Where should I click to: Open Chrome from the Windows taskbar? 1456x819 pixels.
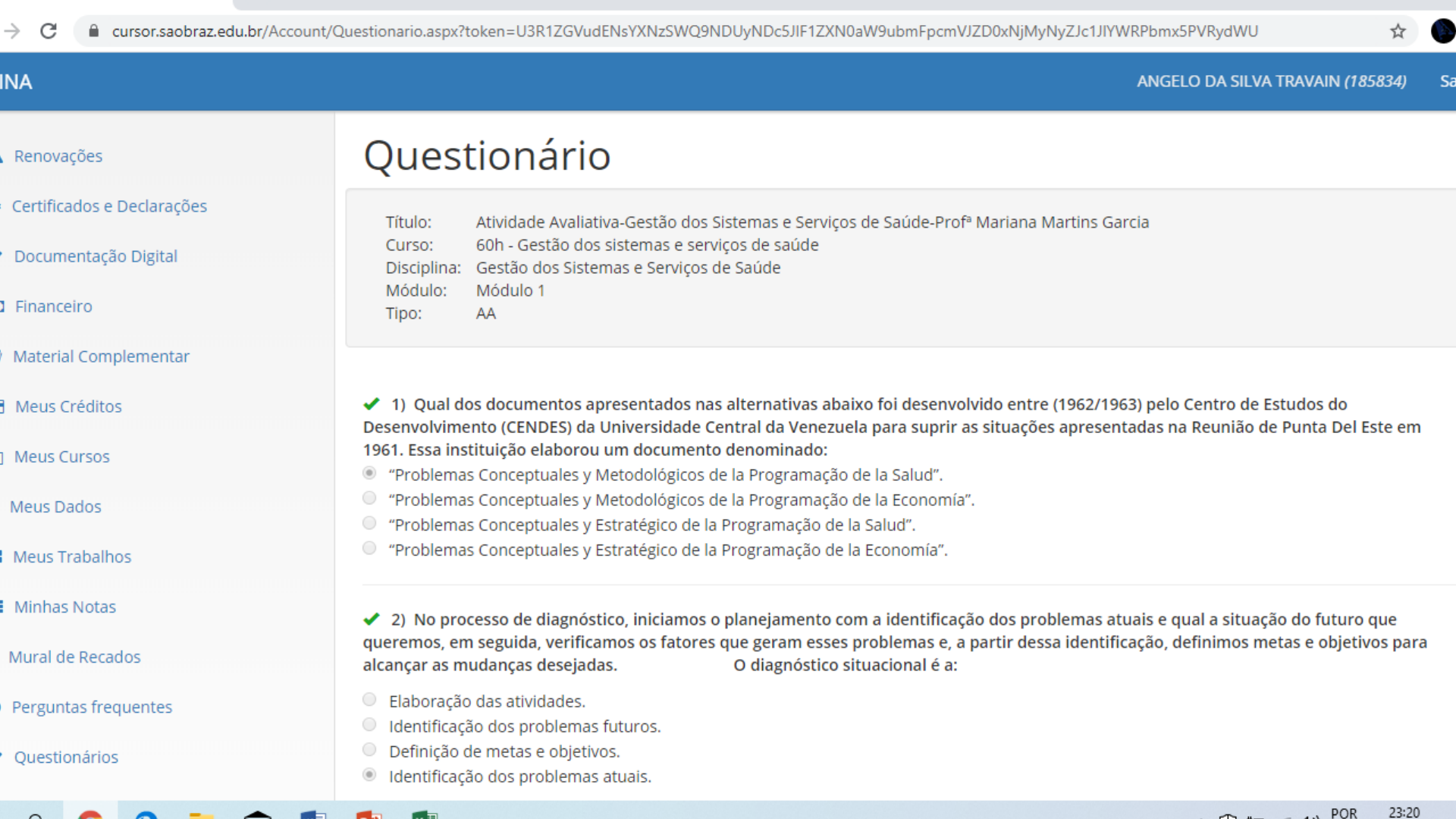point(90,814)
